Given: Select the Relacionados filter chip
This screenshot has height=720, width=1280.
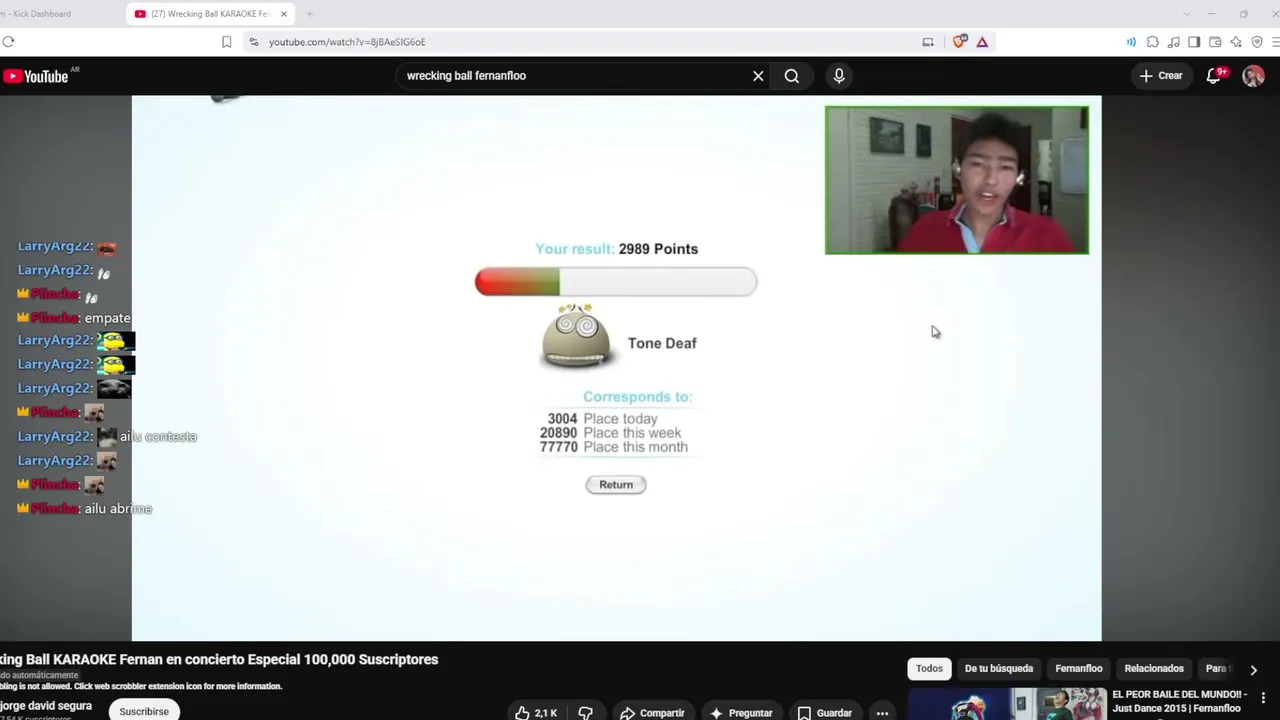Looking at the screenshot, I should tap(1154, 669).
